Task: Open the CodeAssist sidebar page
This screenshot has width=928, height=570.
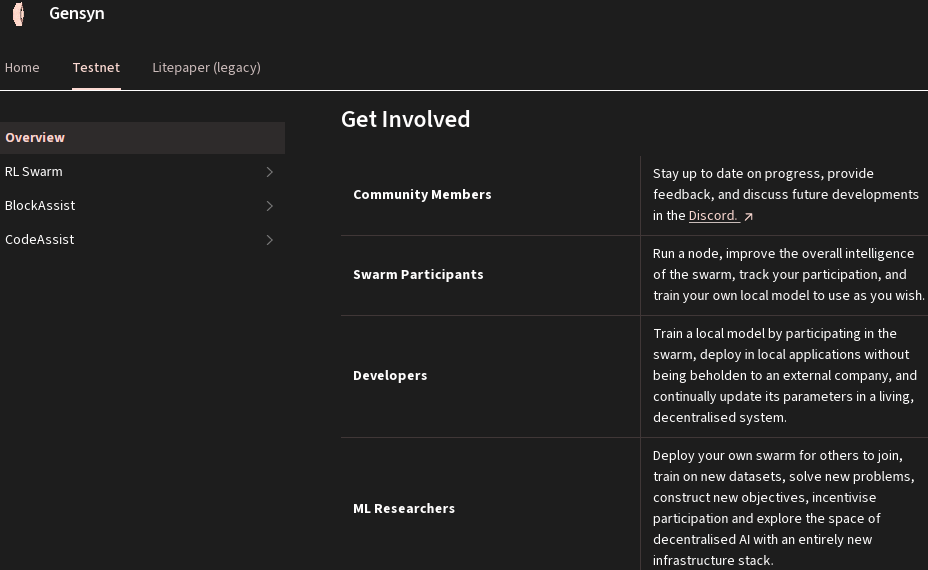Action: [x=40, y=240]
